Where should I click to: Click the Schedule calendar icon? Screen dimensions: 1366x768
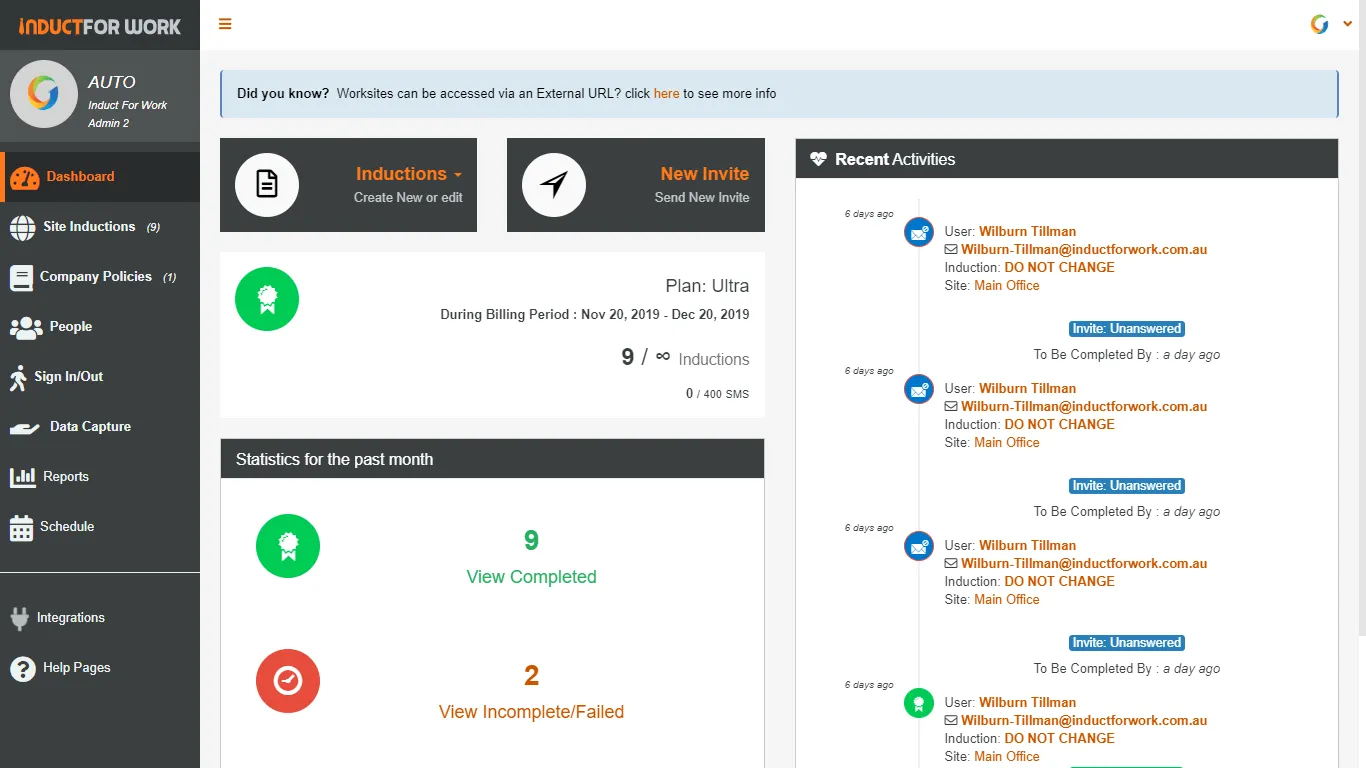(21, 528)
